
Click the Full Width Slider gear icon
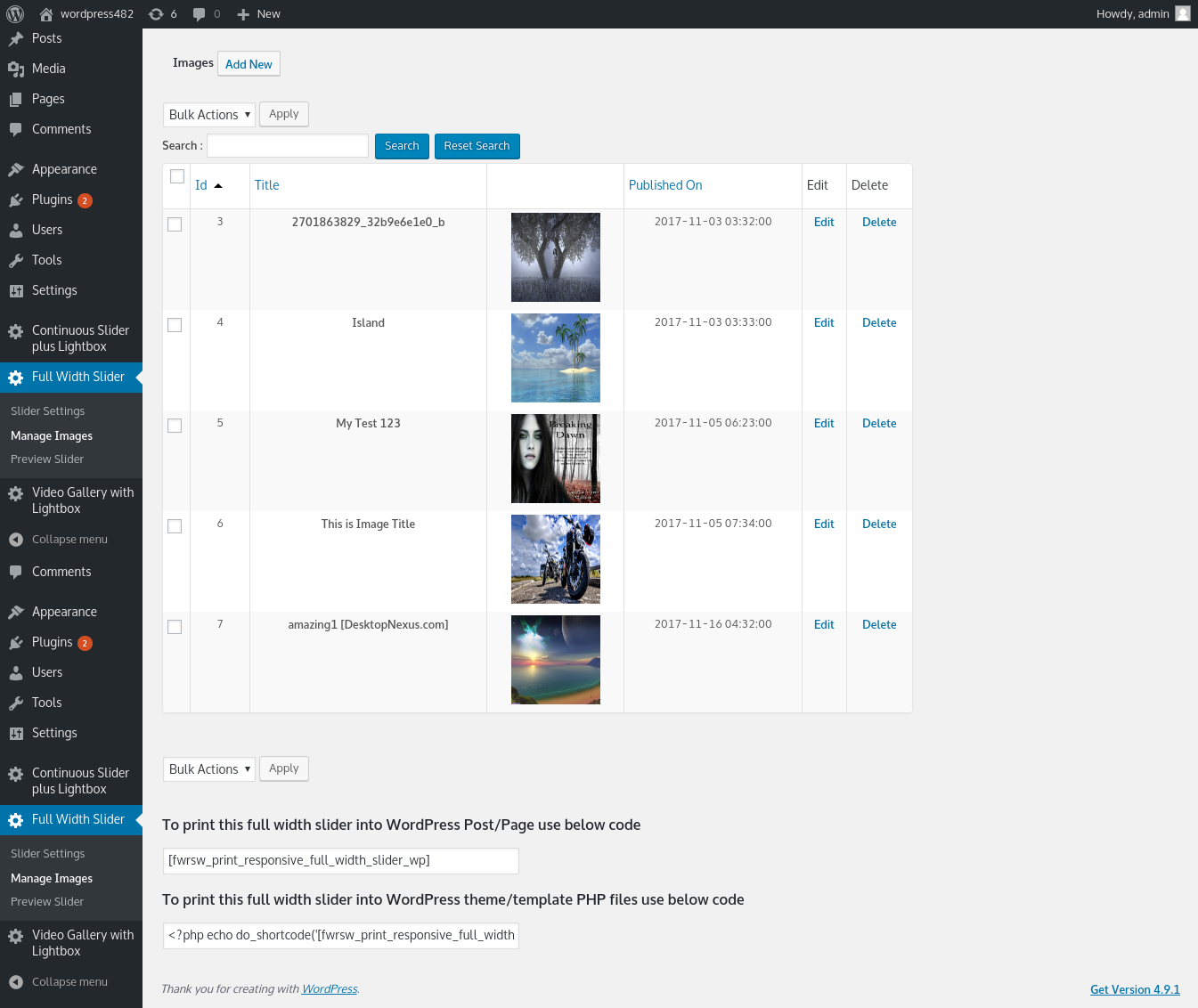pyautogui.click(x=14, y=378)
